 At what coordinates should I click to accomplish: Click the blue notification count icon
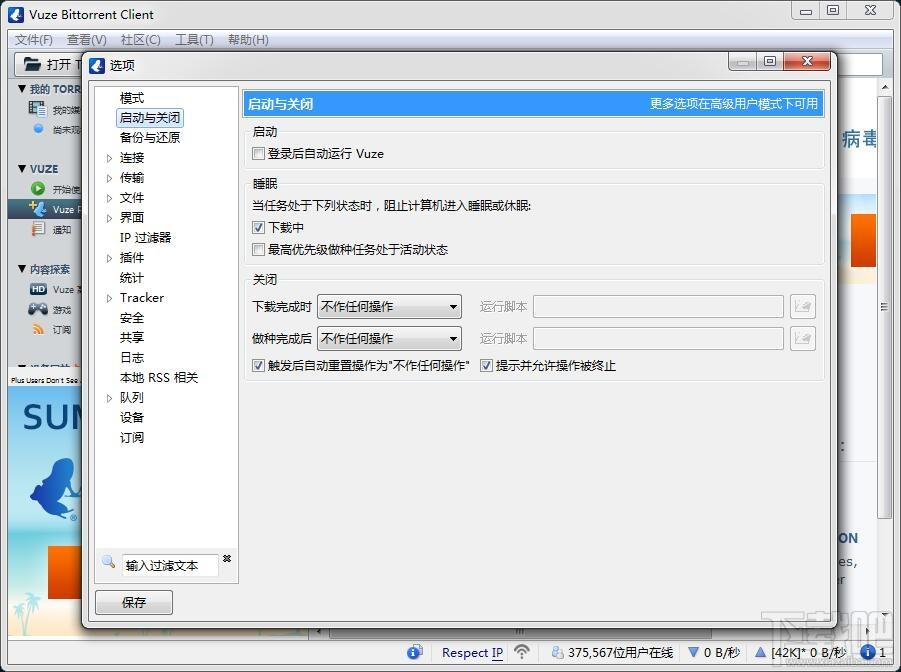pos(868,652)
